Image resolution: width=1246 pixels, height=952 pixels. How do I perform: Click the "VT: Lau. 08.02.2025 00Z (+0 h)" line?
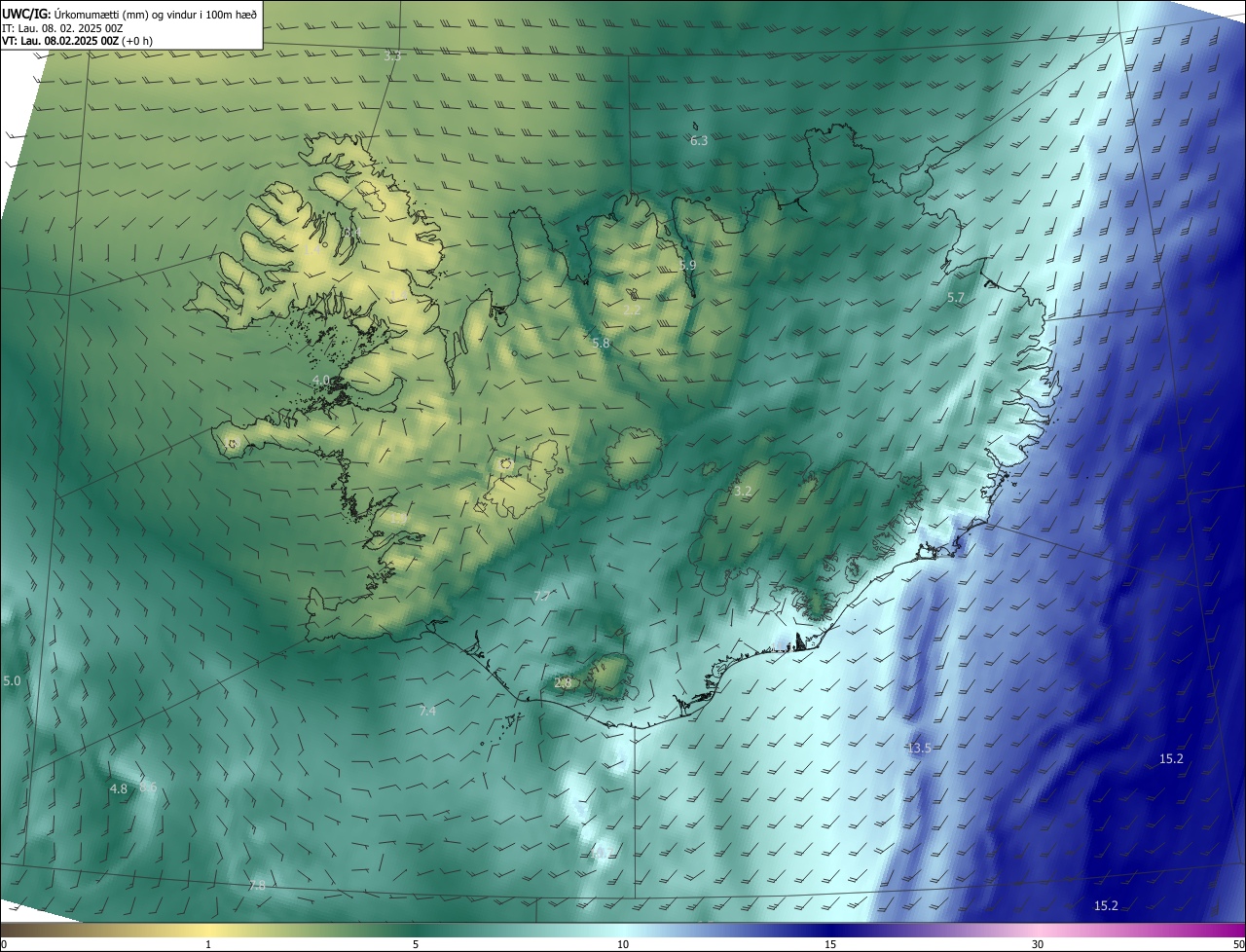click(x=77, y=41)
